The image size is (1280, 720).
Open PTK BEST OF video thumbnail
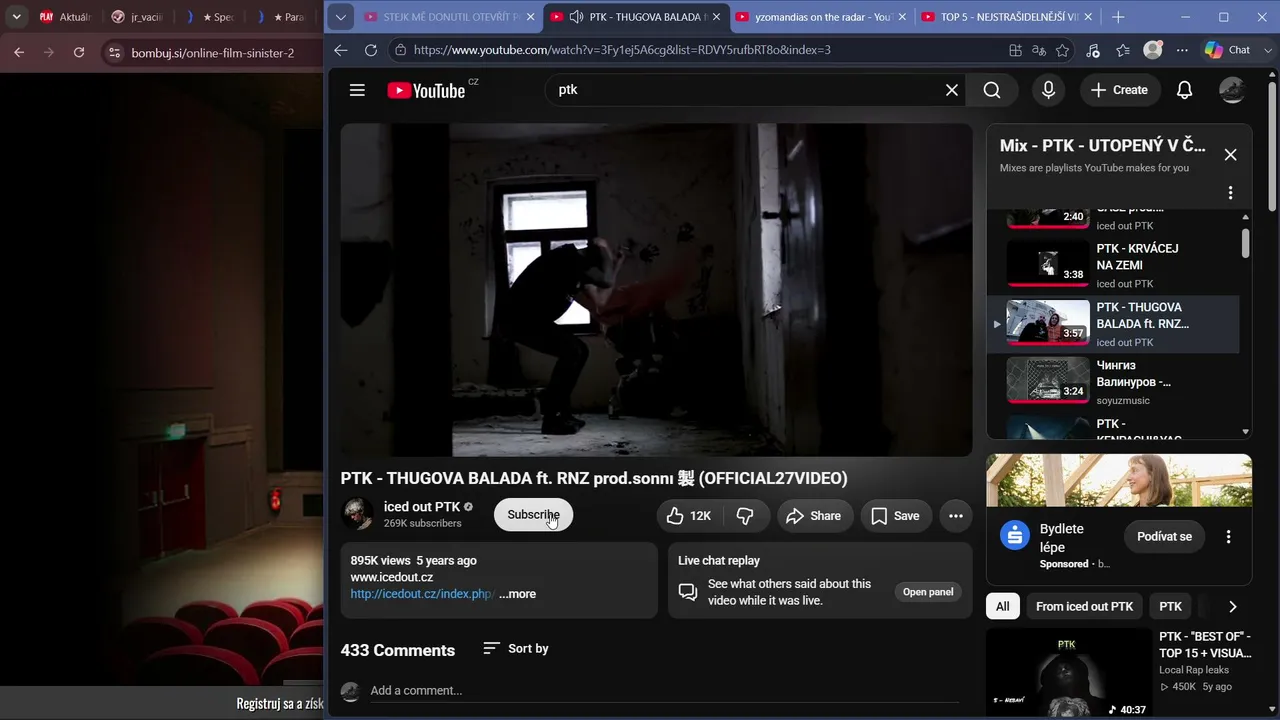[x=1068, y=673]
